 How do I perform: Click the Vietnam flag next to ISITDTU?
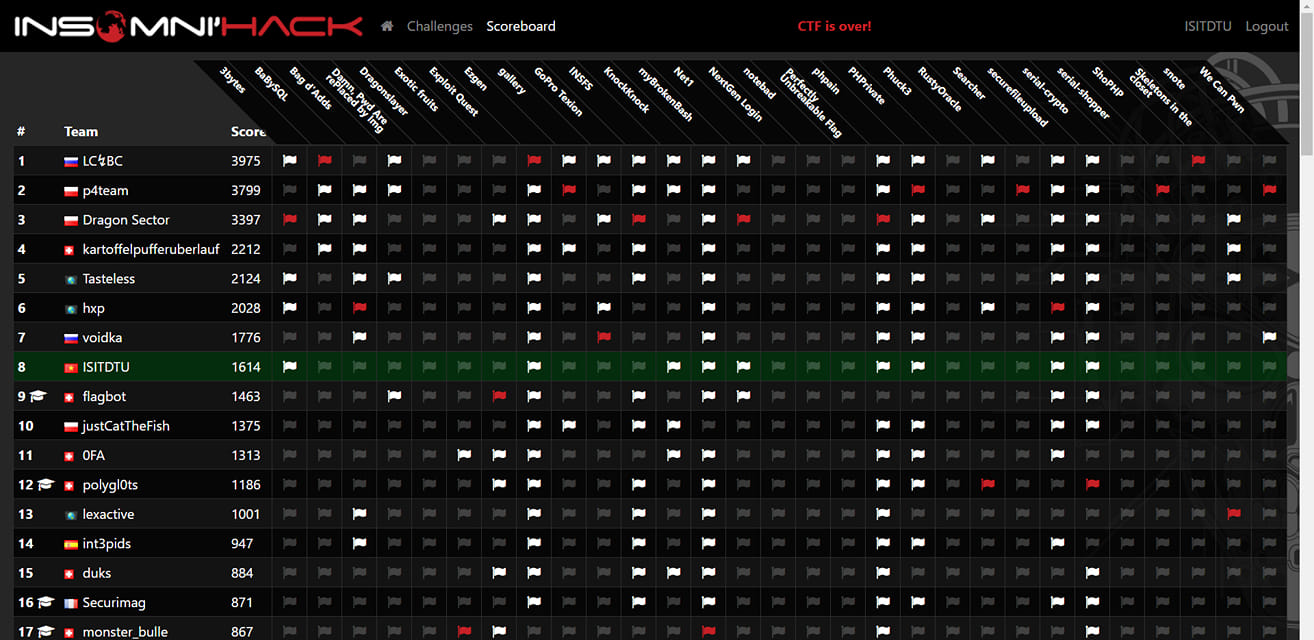pos(71,368)
